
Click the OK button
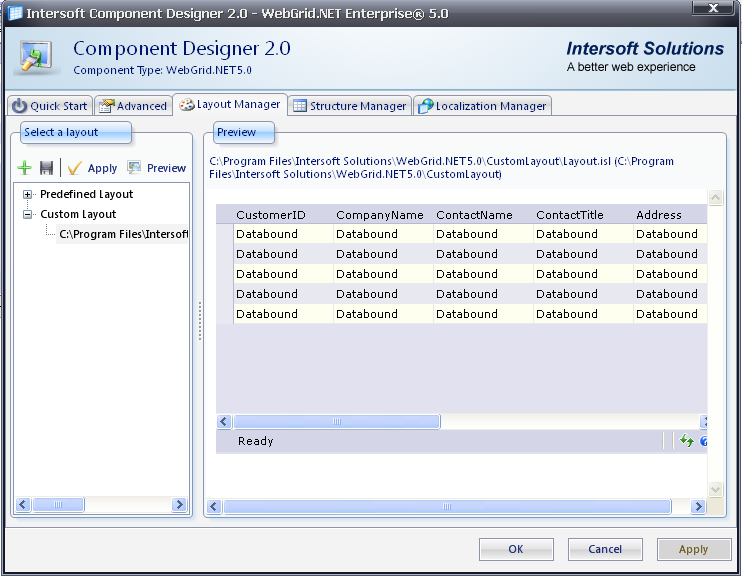point(516,549)
